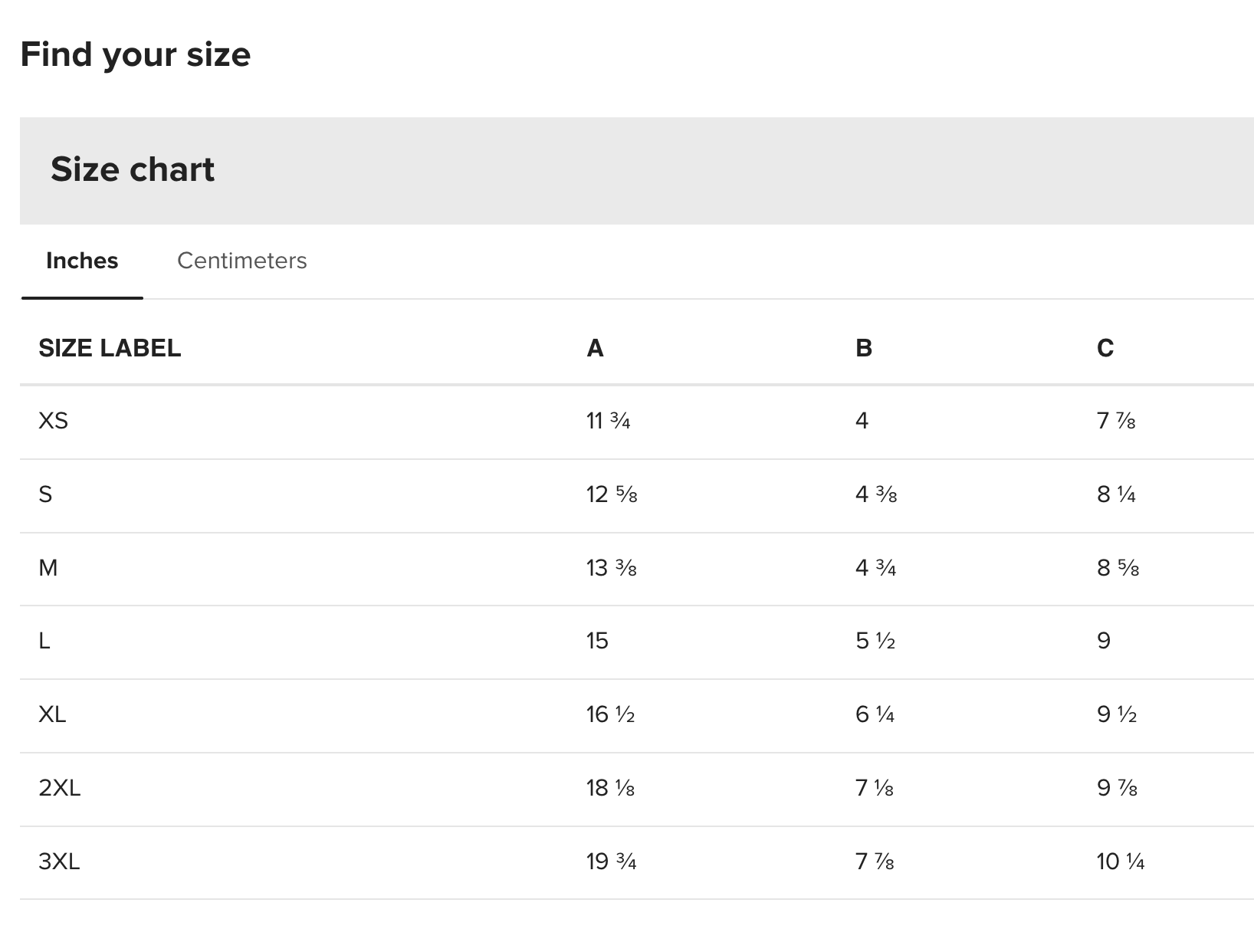Click the 10 ¼ value for 3XL
Image resolution: width=1254 pixels, height=952 pixels.
[1121, 862]
